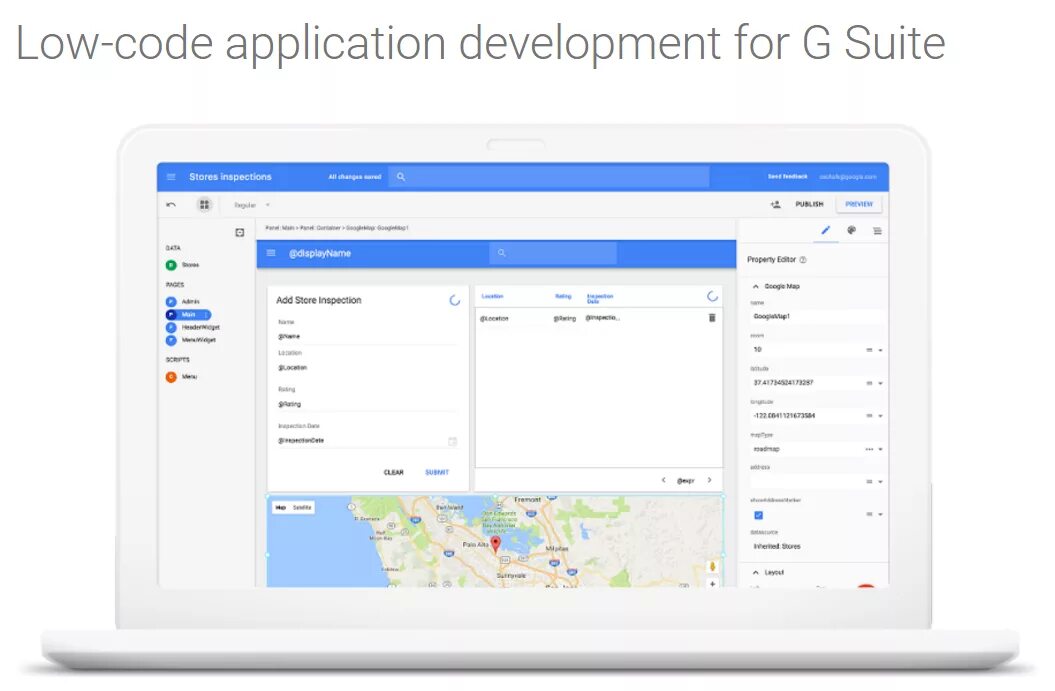Click the zoom binding icon
The width and height of the screenshot is (1055, 691).
click(x=869, y=350)
